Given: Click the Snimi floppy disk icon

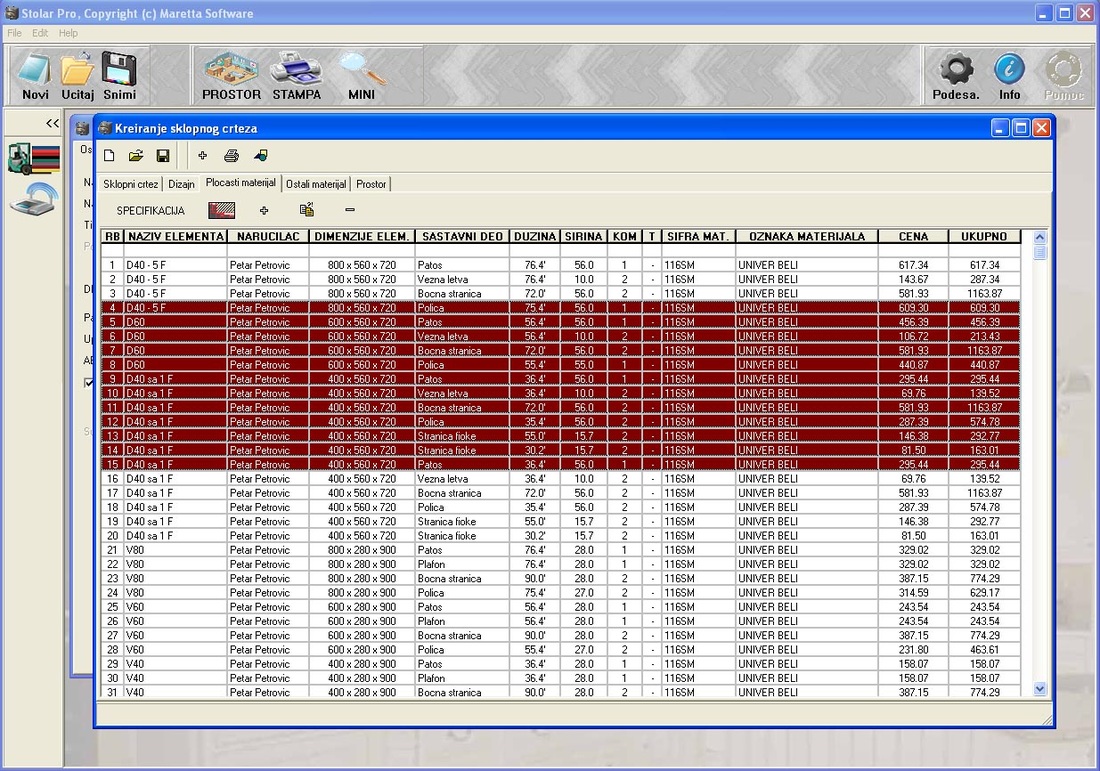Looking at the screenshot, I should point(119,76).
